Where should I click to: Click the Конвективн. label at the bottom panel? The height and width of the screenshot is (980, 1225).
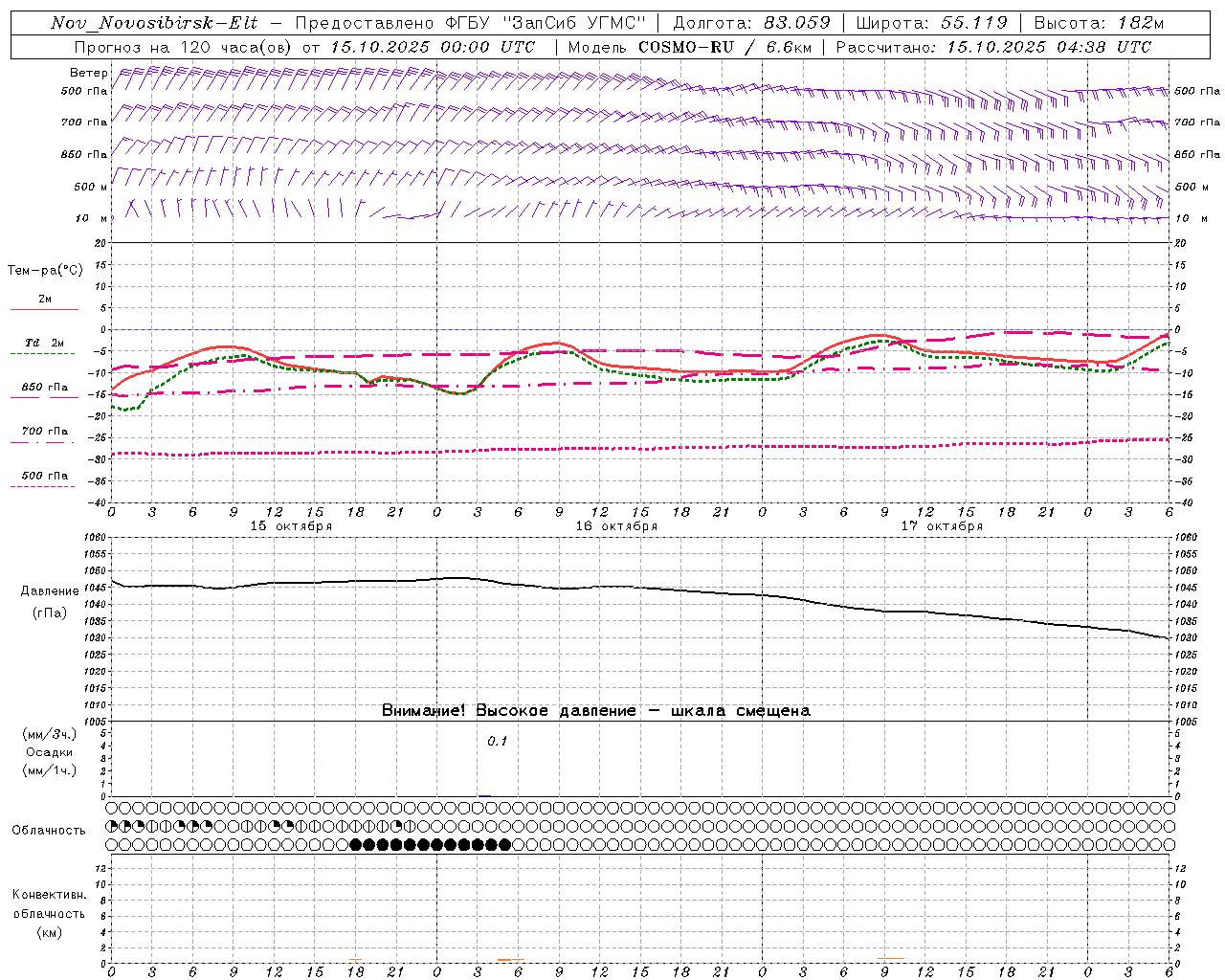click(x=50, y=895)
